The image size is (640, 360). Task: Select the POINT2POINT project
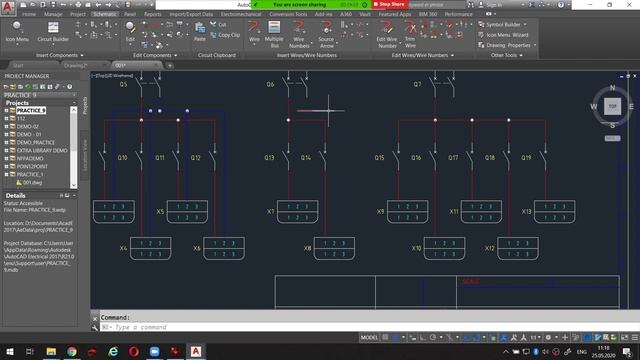[x=32, y=167]
